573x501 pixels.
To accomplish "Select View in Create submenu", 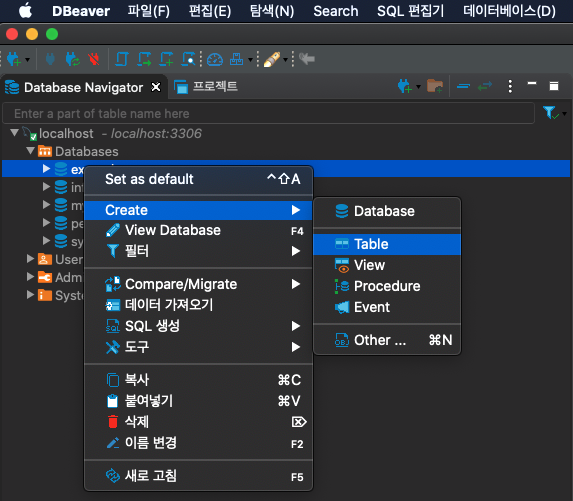I will (x=387, y=265).
